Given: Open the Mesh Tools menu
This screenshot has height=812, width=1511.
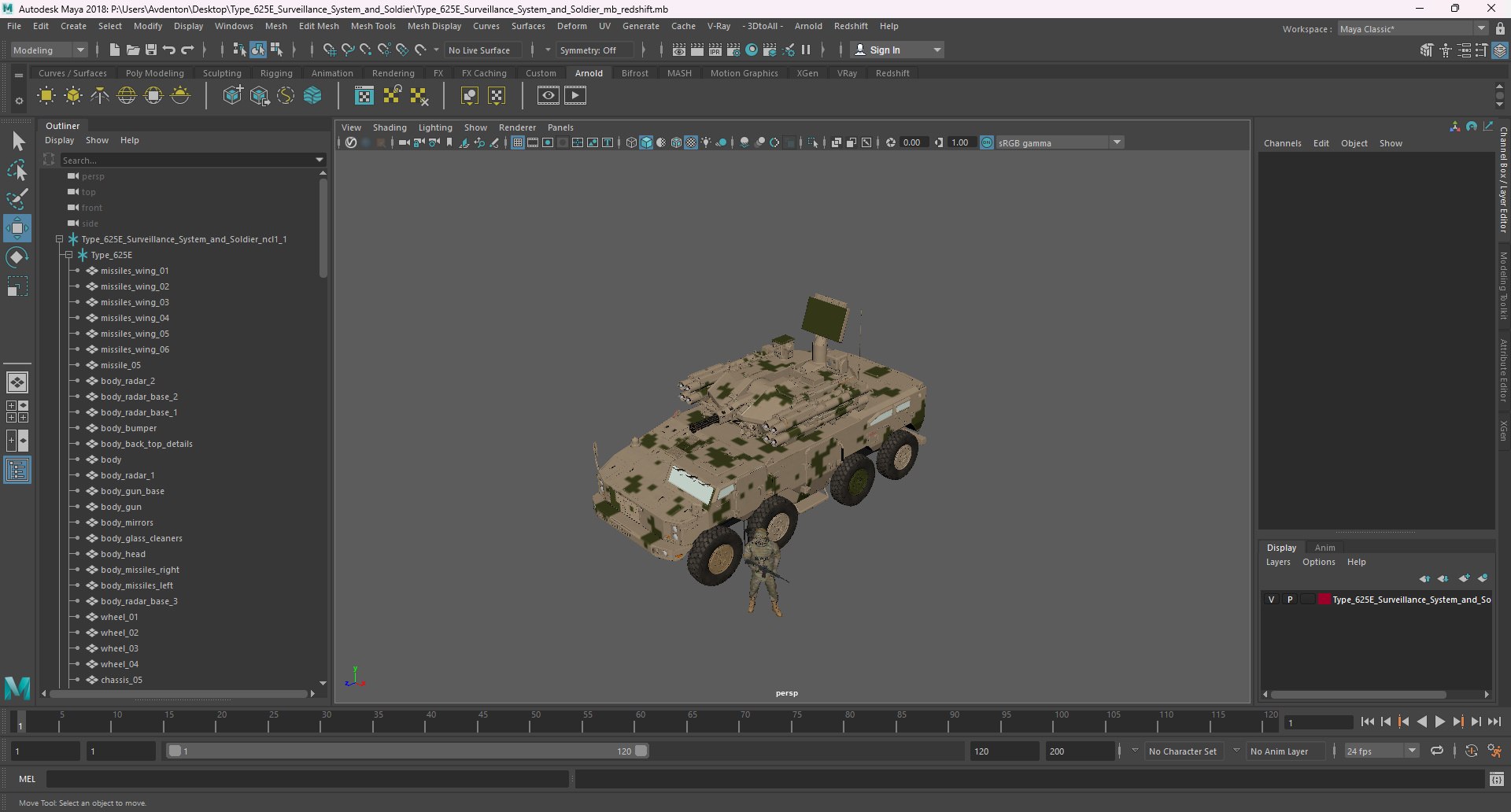Looking at the screenshot, I should (373, 26).
